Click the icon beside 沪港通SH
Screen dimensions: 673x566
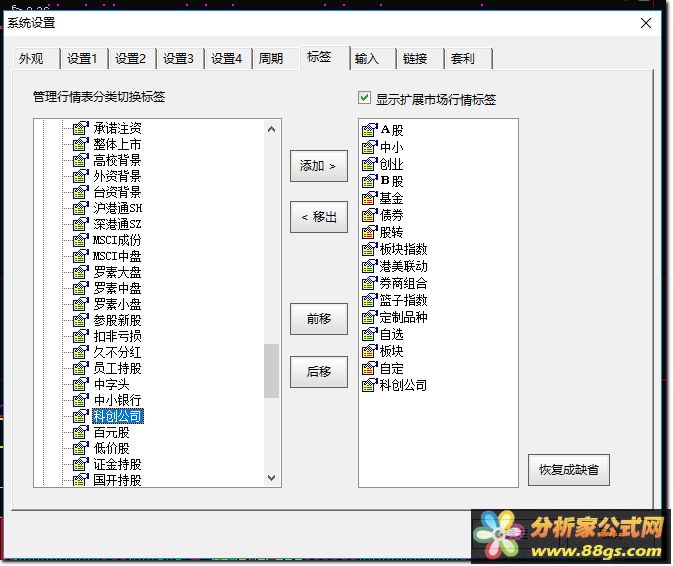pos(81,208)
